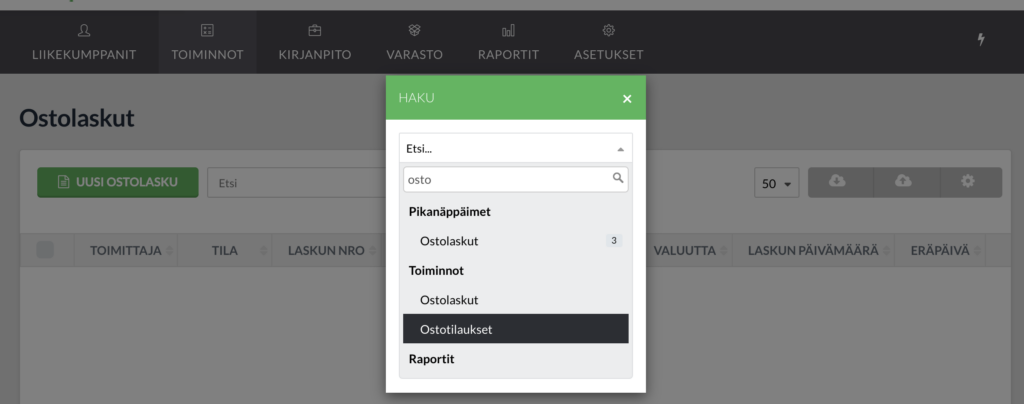
Task: Click the lightning bolt icon
Action: (x=981, y=39)
